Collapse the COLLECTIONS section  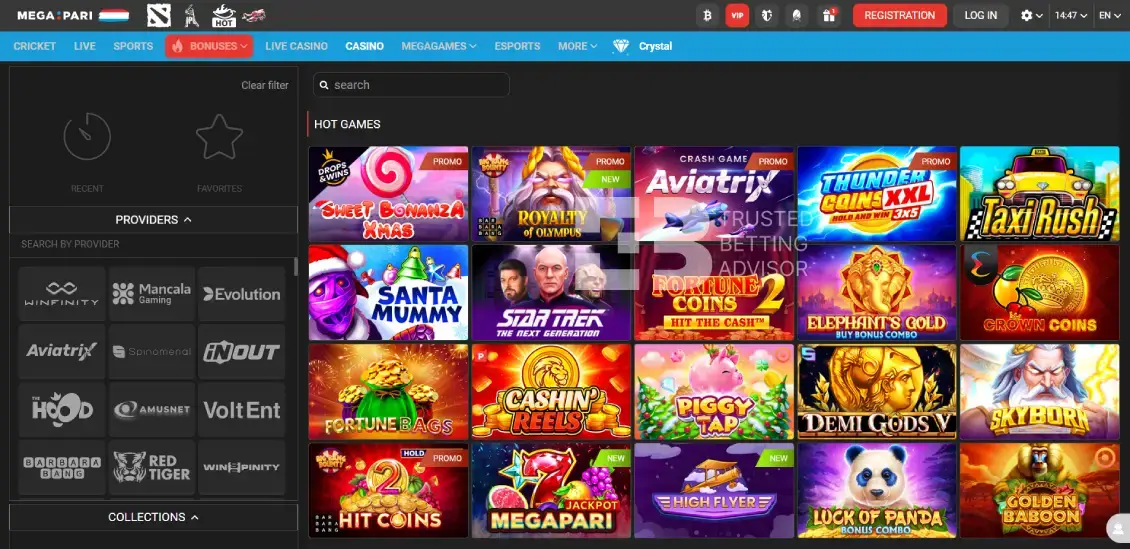click(x=154, y=517)
